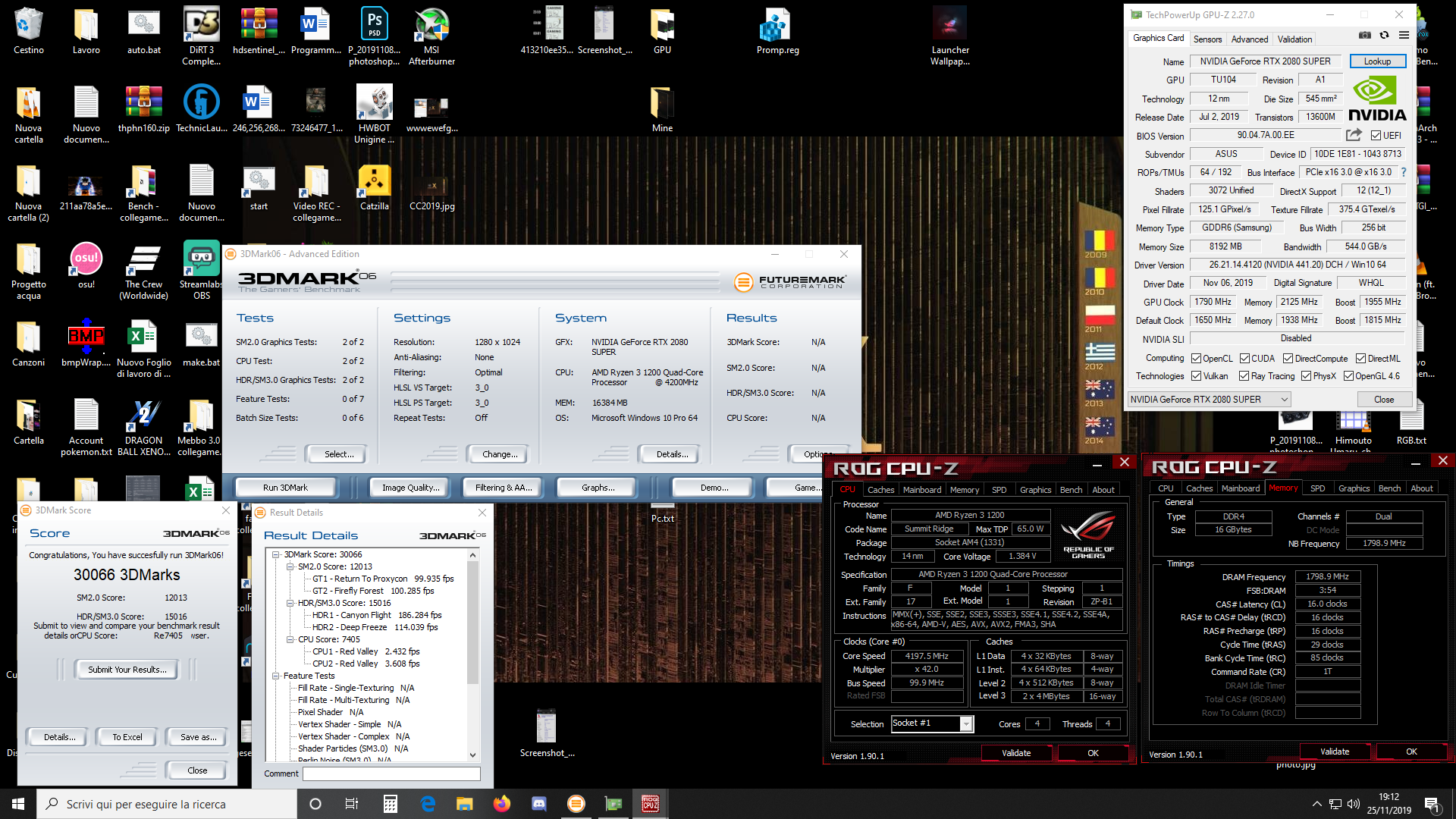The image size is (1456, 819).
Task: Switch to GPU-Z Validation tab
Action: [x=1294, y=39]
